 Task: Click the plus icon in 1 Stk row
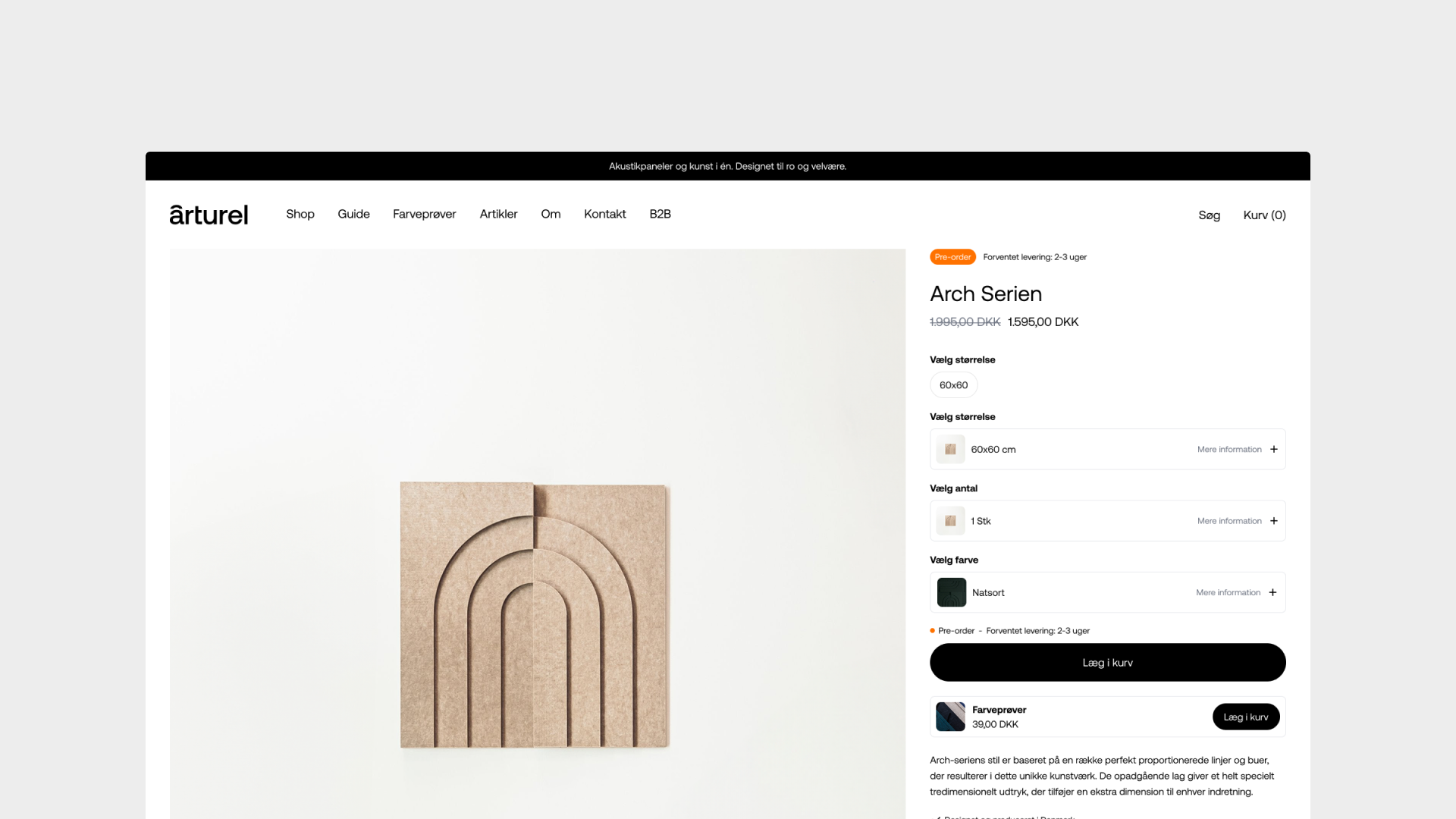[1274, 521]
